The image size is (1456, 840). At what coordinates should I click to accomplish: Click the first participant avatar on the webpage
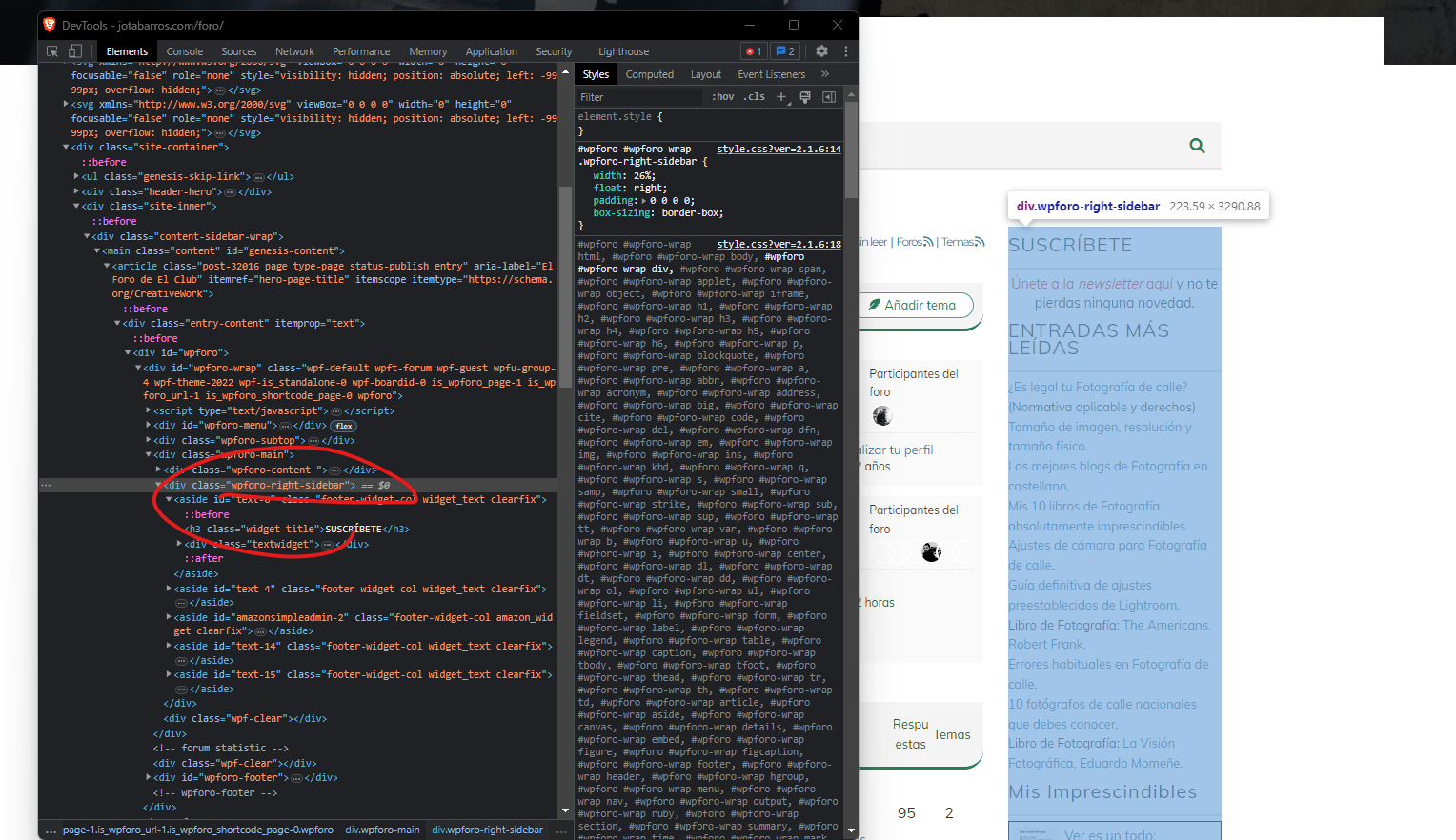[882, 415]
